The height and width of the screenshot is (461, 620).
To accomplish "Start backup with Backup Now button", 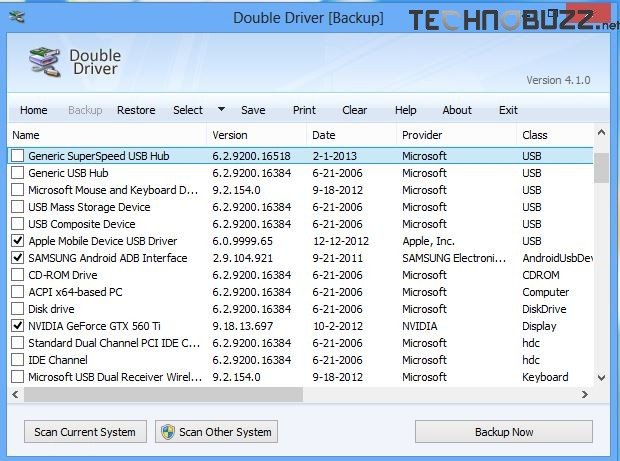I will pyautogui.click(x=504, y=432).
